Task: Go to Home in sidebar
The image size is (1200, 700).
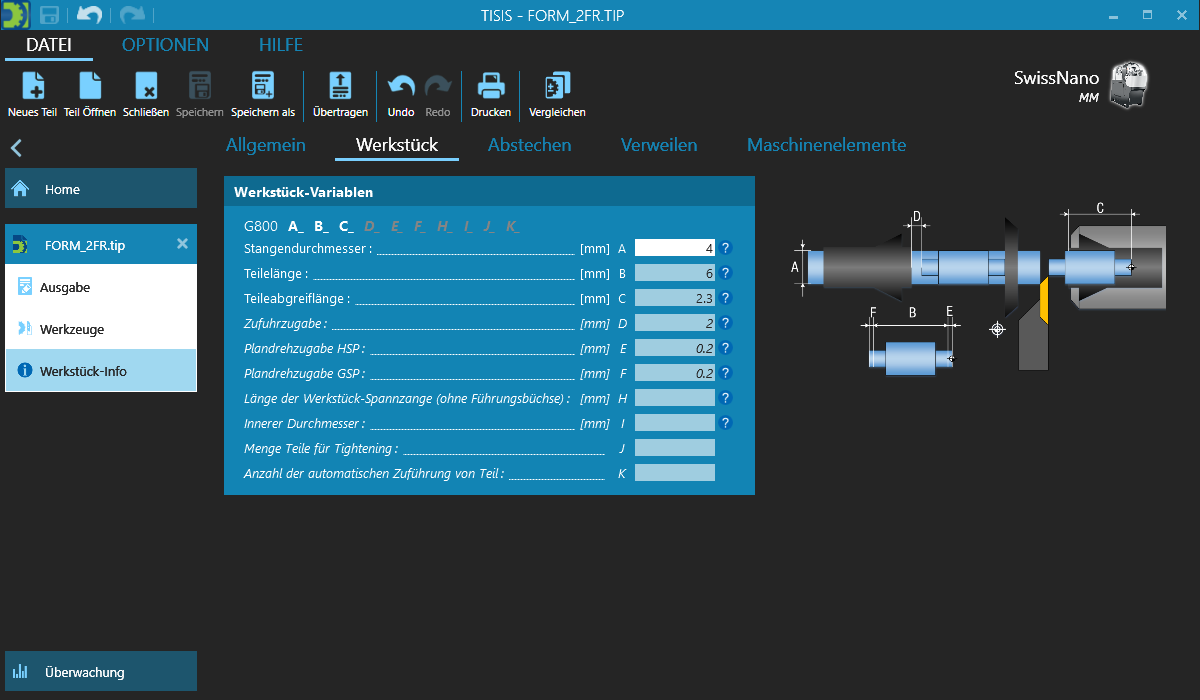Action: (x=100, y=189)
